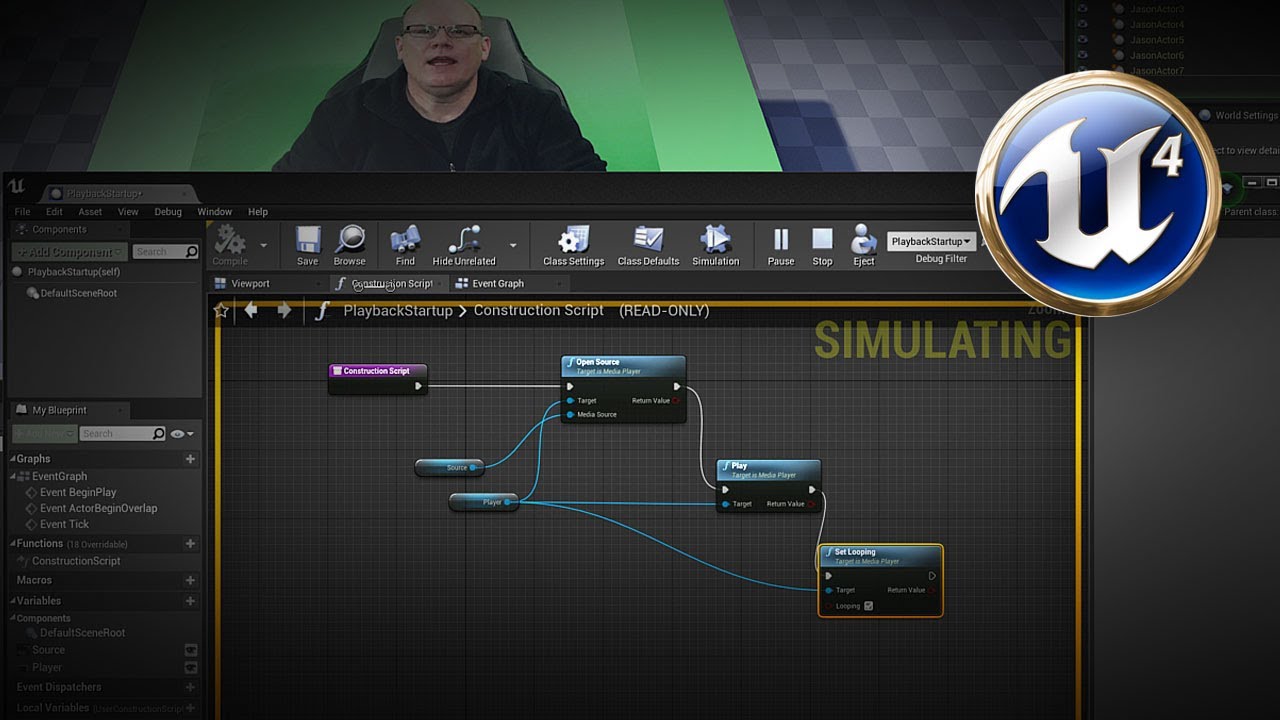This screenshot has width=1280, height=720.
Task: Click the Add Component dropdown button
Action: click(70, 252)
